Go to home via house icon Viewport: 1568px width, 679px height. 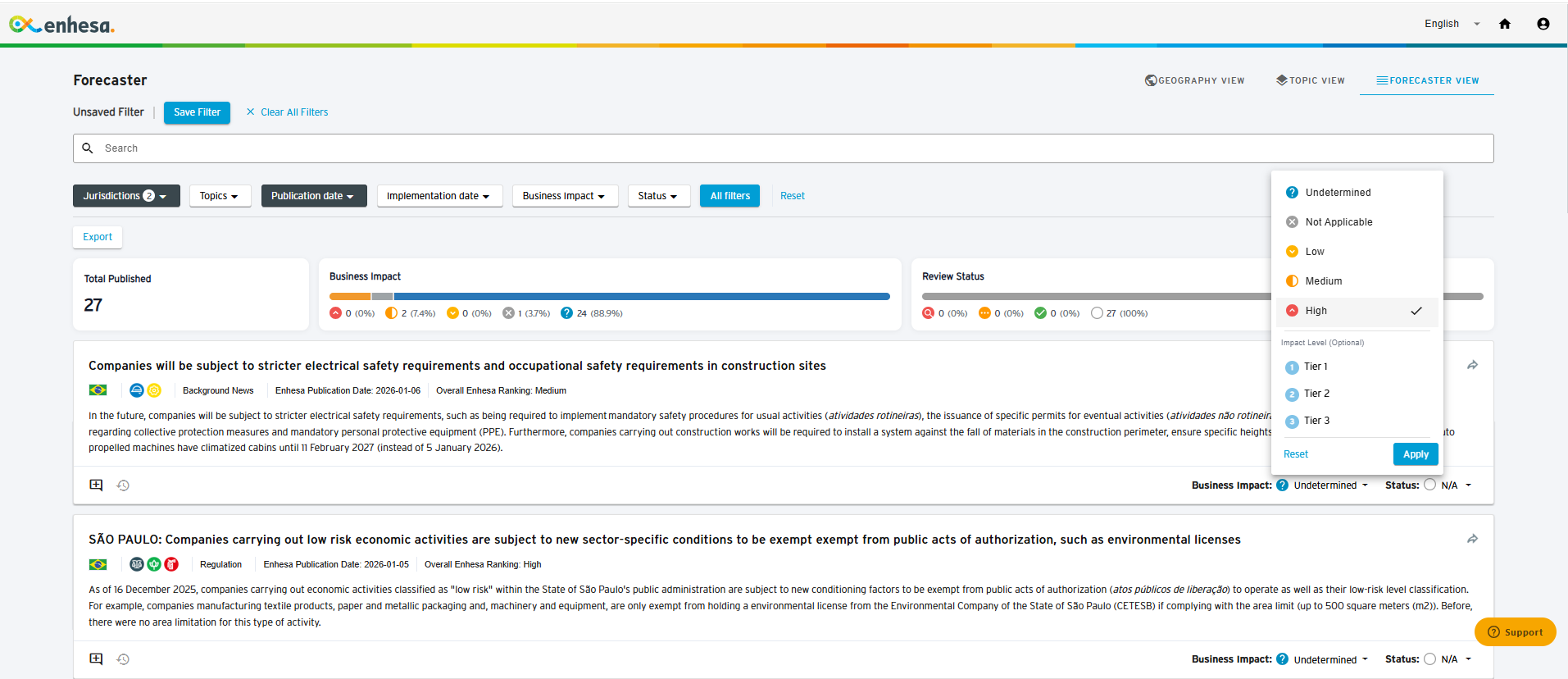[1505, 24]
